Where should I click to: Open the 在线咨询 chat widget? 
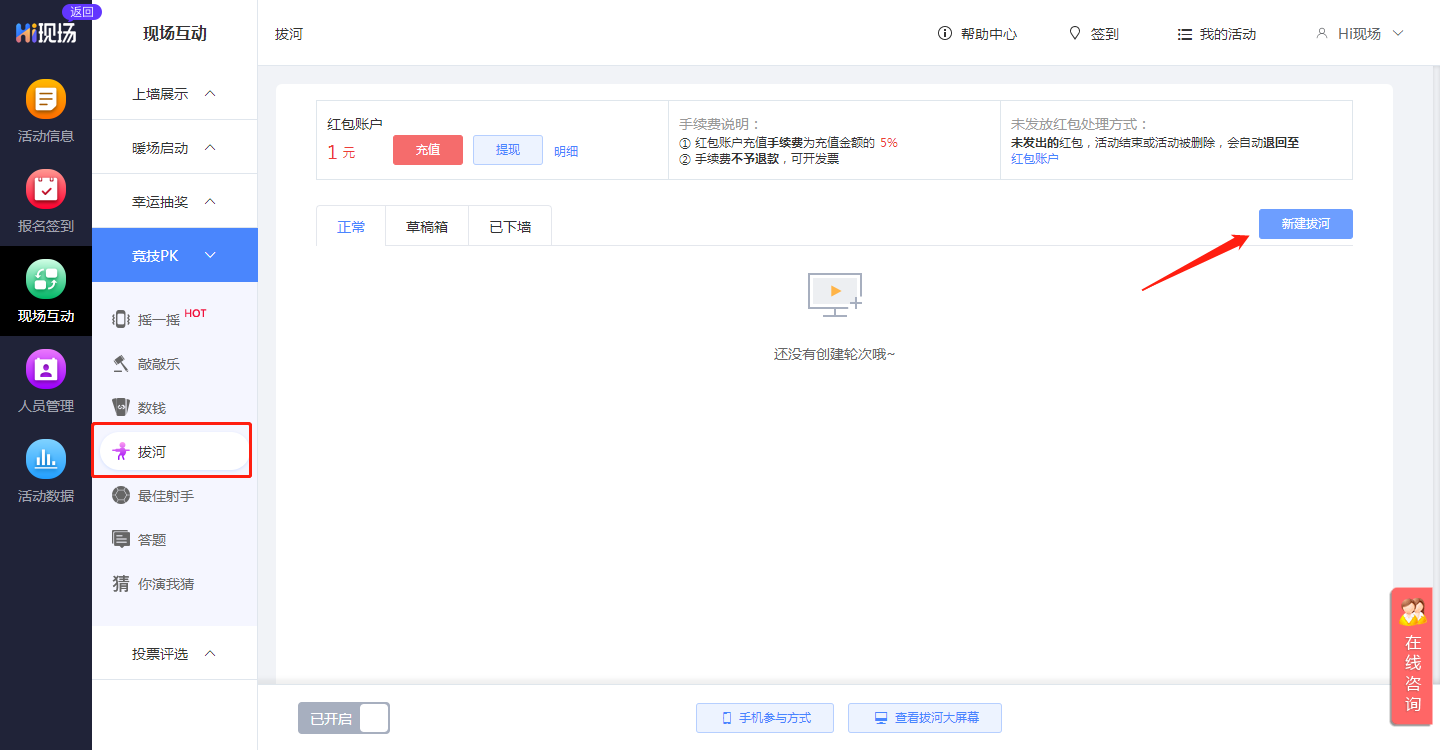pos(1412,657)
